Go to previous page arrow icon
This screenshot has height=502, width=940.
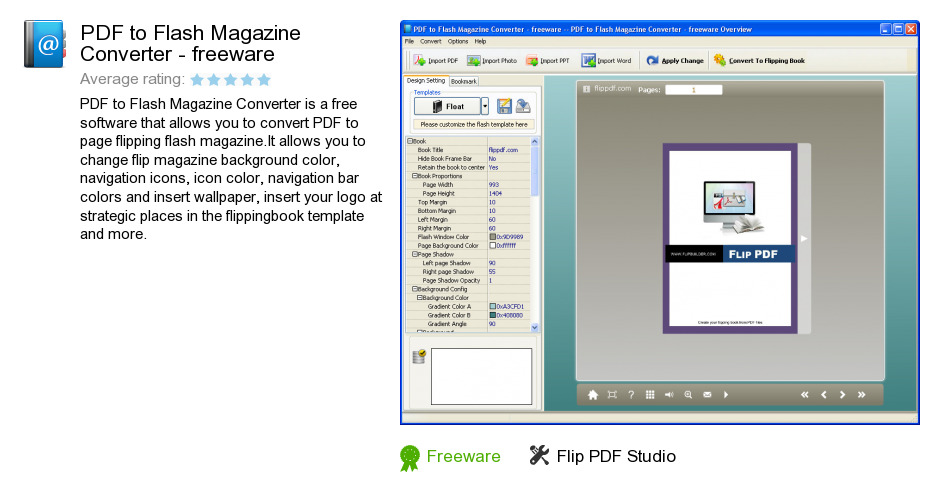824,395
